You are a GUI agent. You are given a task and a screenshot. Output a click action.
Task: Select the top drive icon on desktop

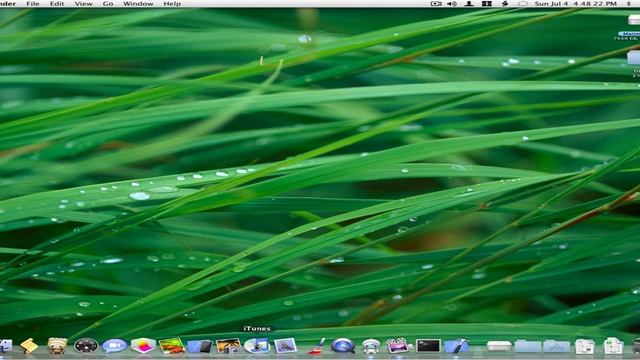633,20
